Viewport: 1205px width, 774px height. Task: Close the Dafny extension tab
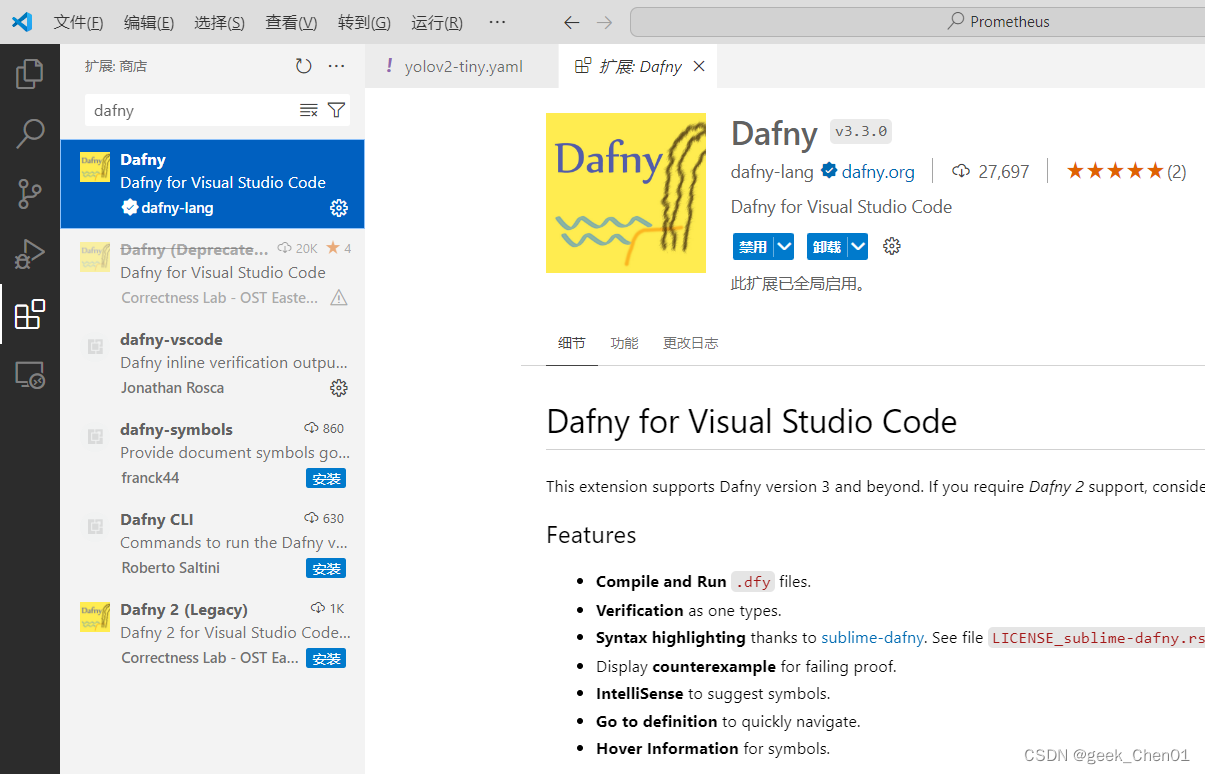[699, 66]
